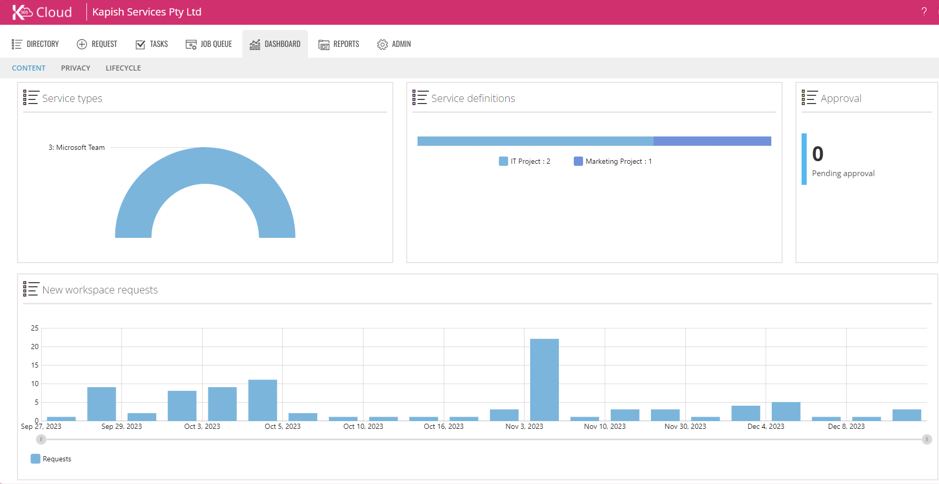939x484 pixels.
Task: Click the Service definitions panel list icon
Action: (420, 98)
